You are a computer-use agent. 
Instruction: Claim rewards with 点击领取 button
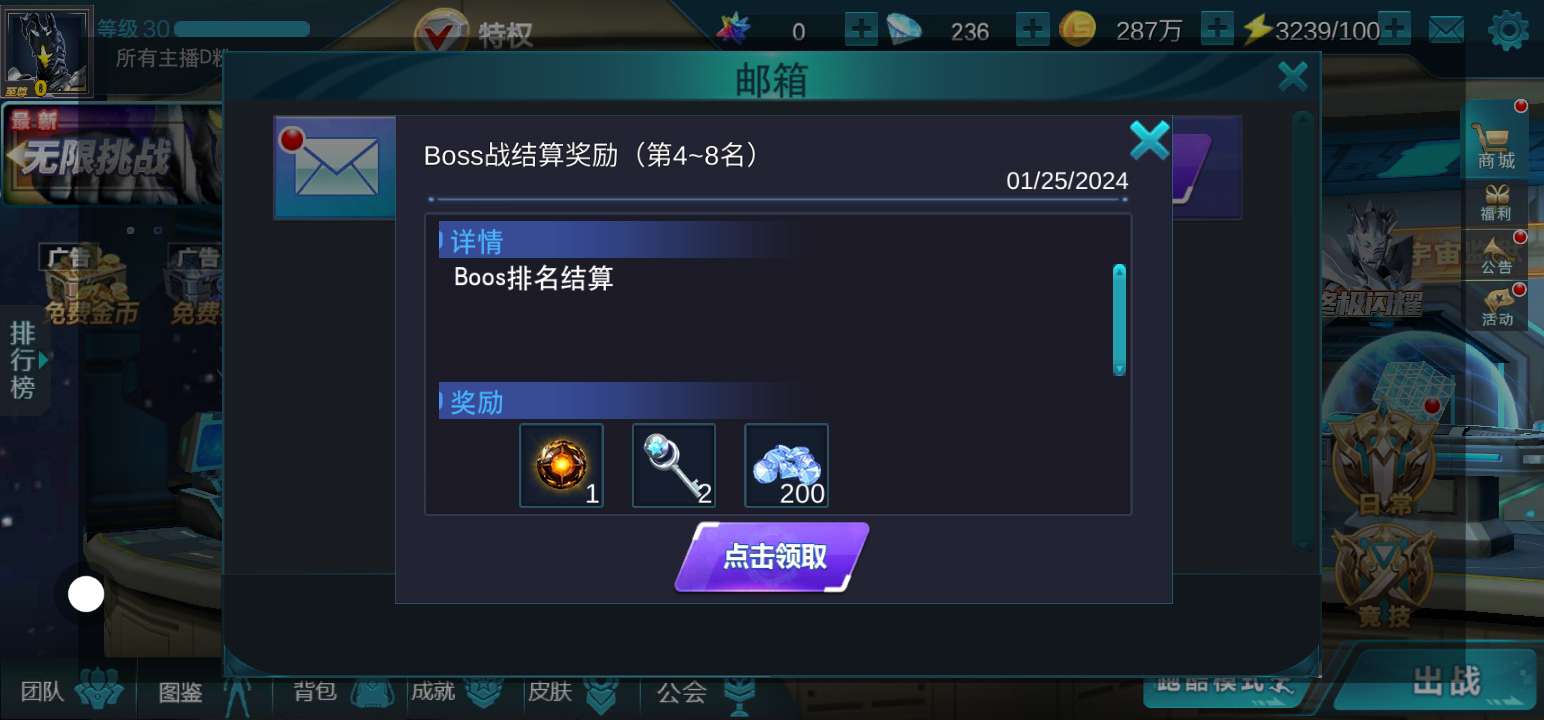(772, 557)
